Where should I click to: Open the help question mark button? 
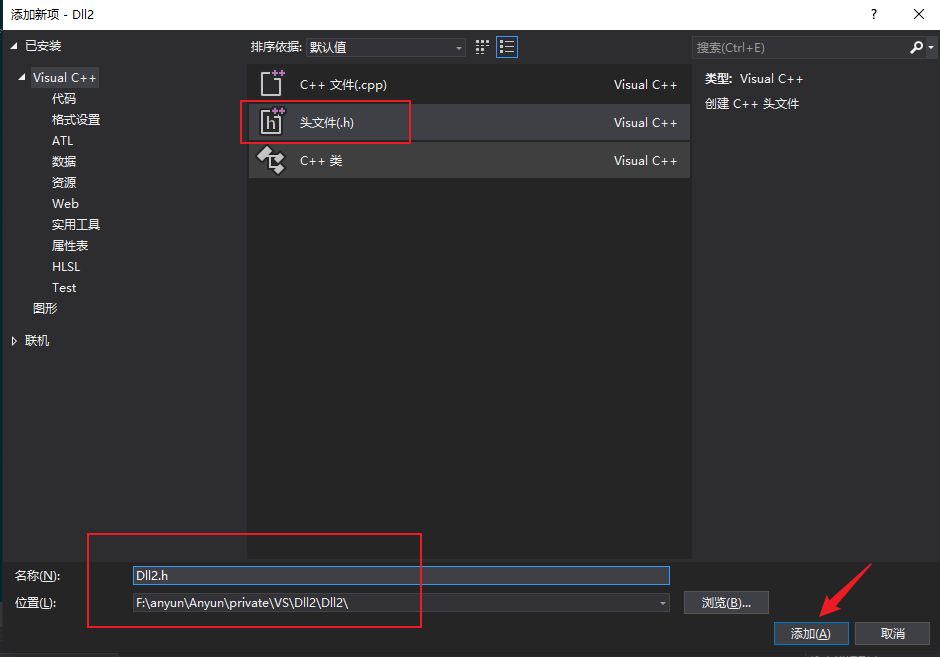point(873,14)
